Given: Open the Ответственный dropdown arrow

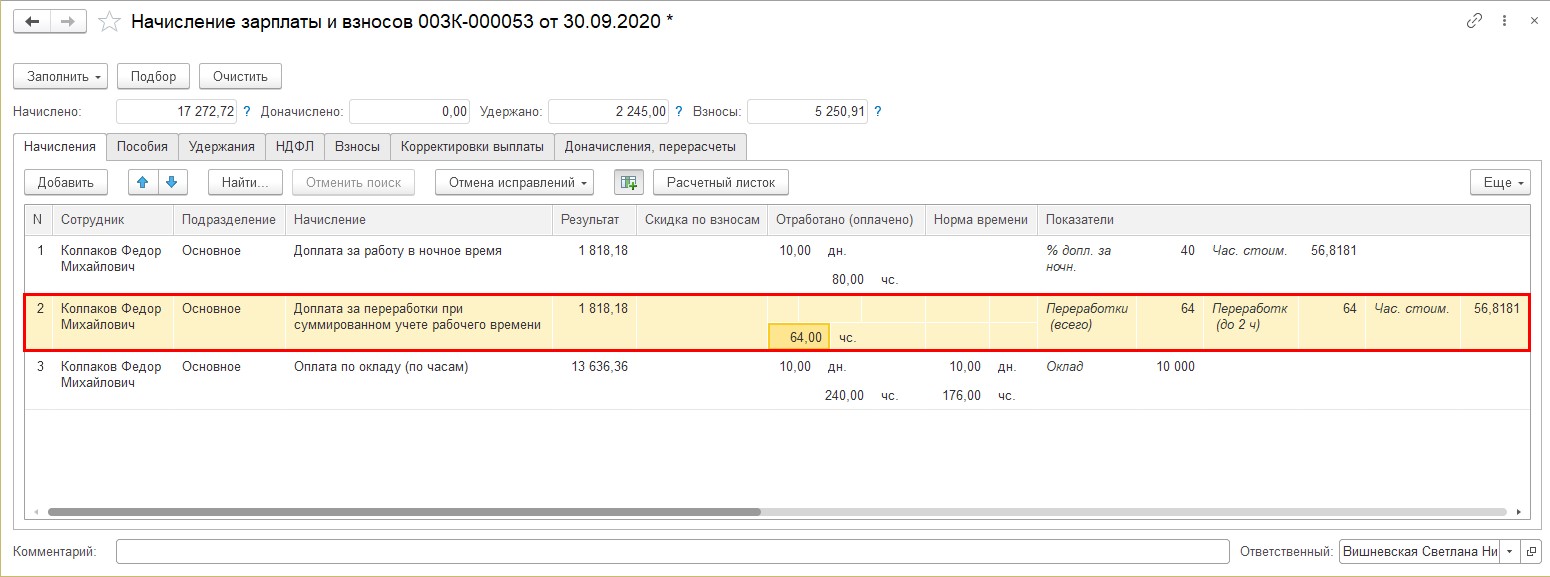Looking at the screenshot, I should [x=1510, y=551].
